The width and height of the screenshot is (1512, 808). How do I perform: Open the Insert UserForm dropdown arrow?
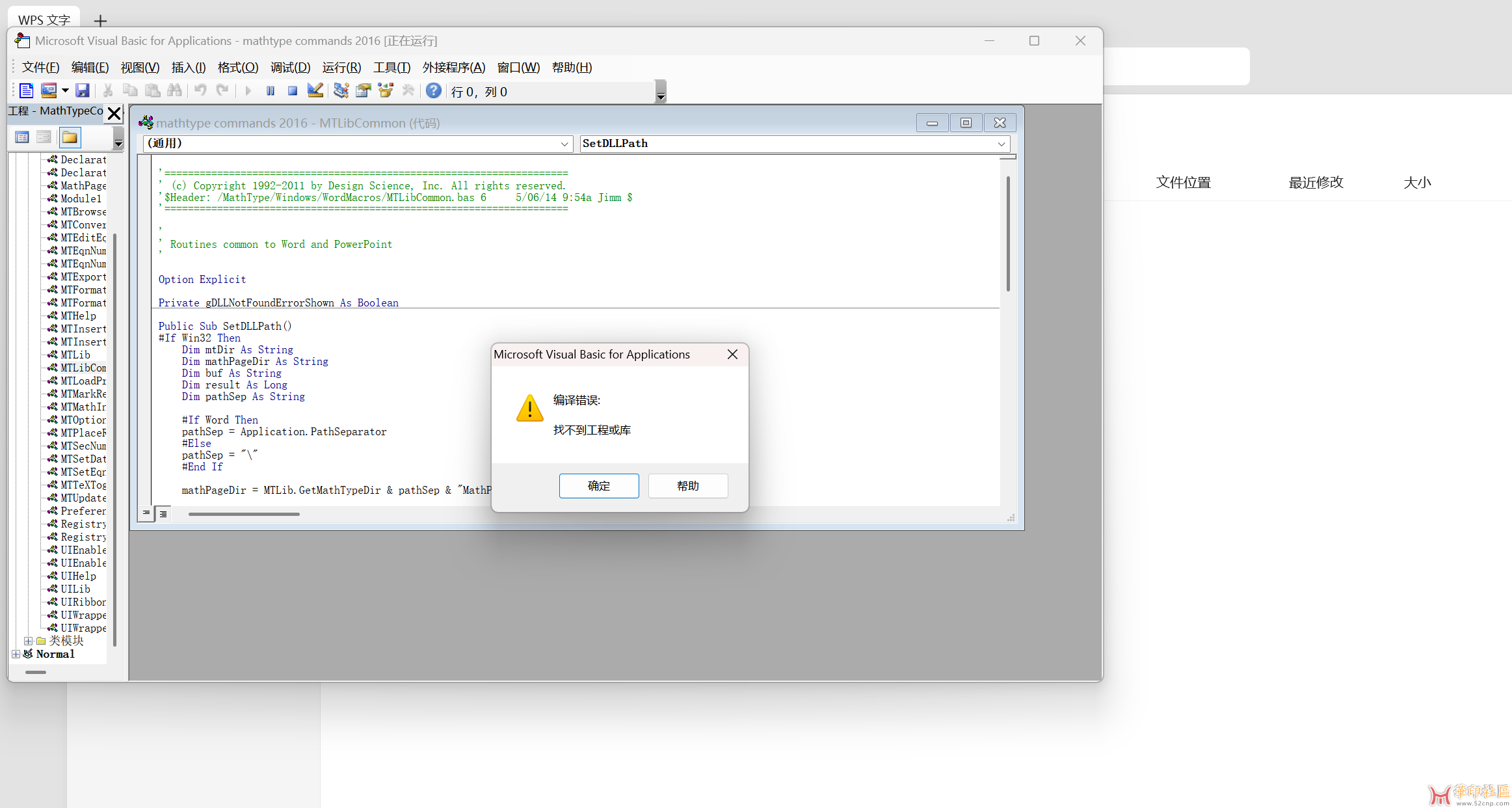(x=65, y=91)
